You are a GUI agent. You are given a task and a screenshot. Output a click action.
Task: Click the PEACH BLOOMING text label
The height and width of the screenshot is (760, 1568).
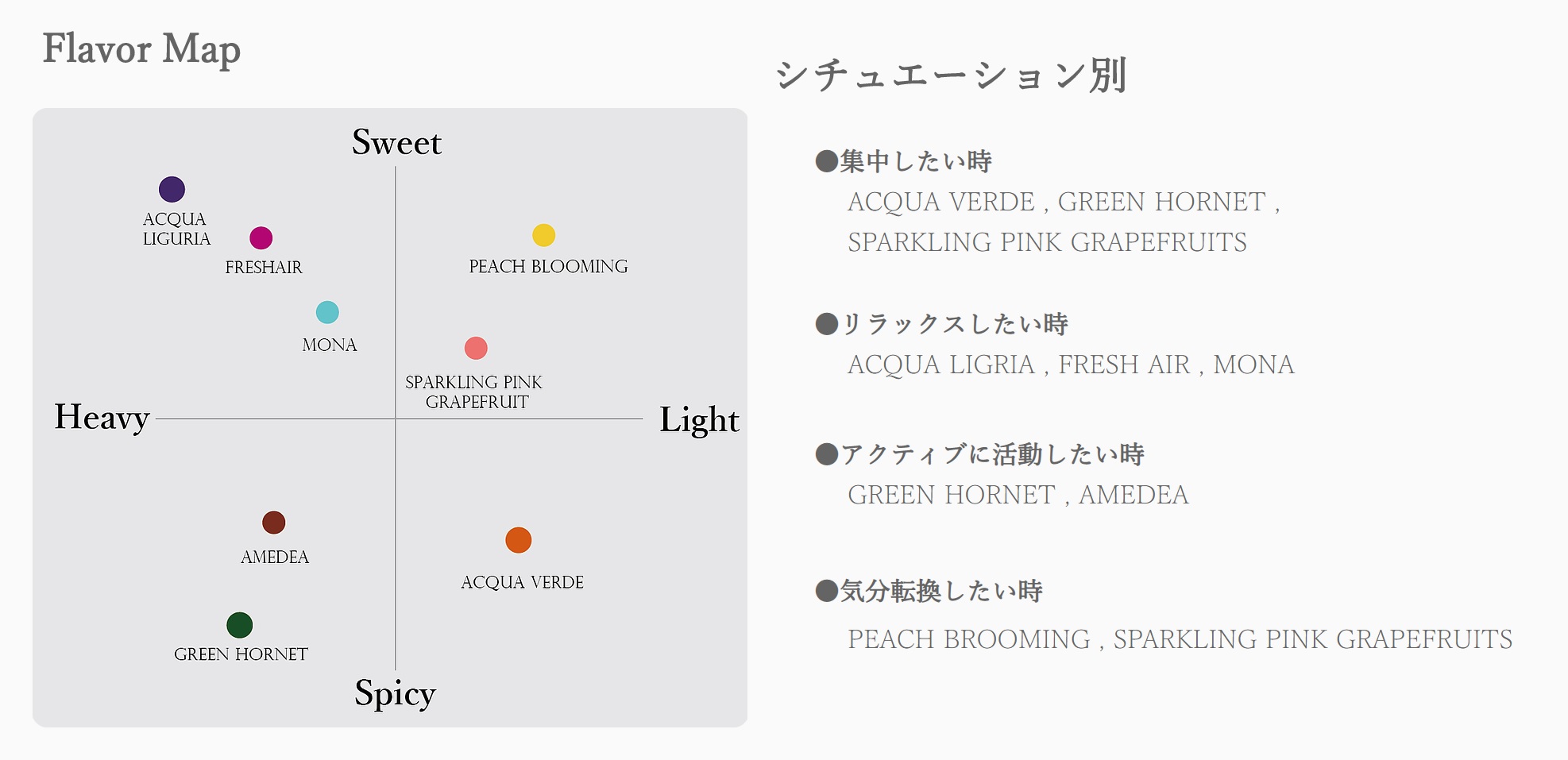point(548,267)
